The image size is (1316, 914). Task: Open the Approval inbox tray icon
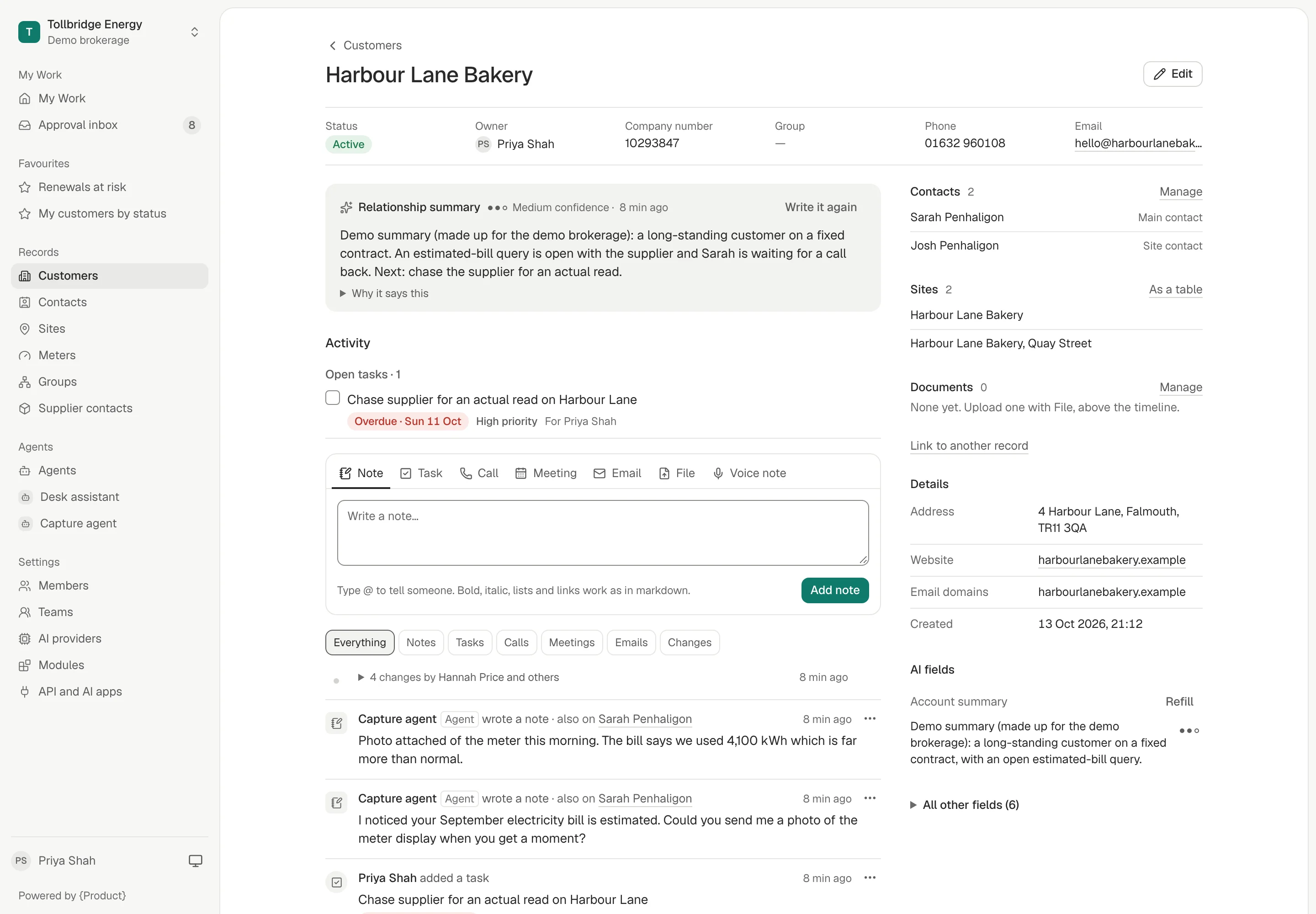coord(25,125)
